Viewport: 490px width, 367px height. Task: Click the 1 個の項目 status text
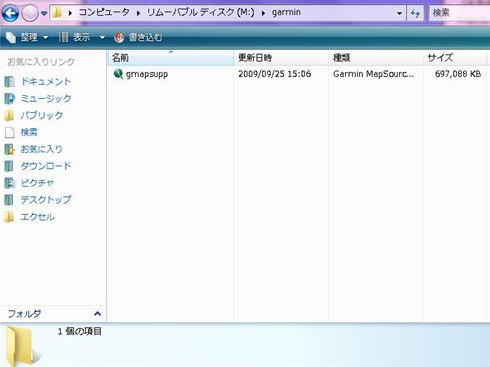point(80,331)
